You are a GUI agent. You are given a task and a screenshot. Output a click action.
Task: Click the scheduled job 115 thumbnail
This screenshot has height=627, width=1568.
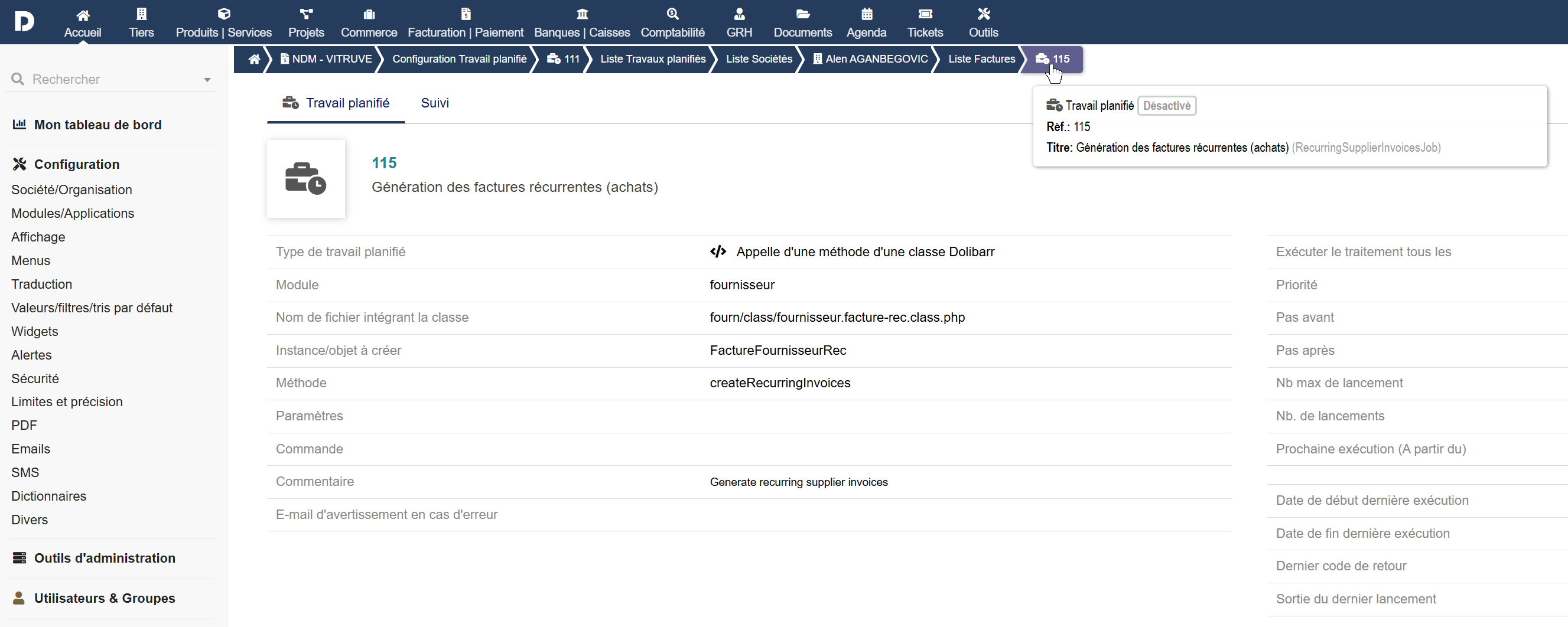coord(305,179)
